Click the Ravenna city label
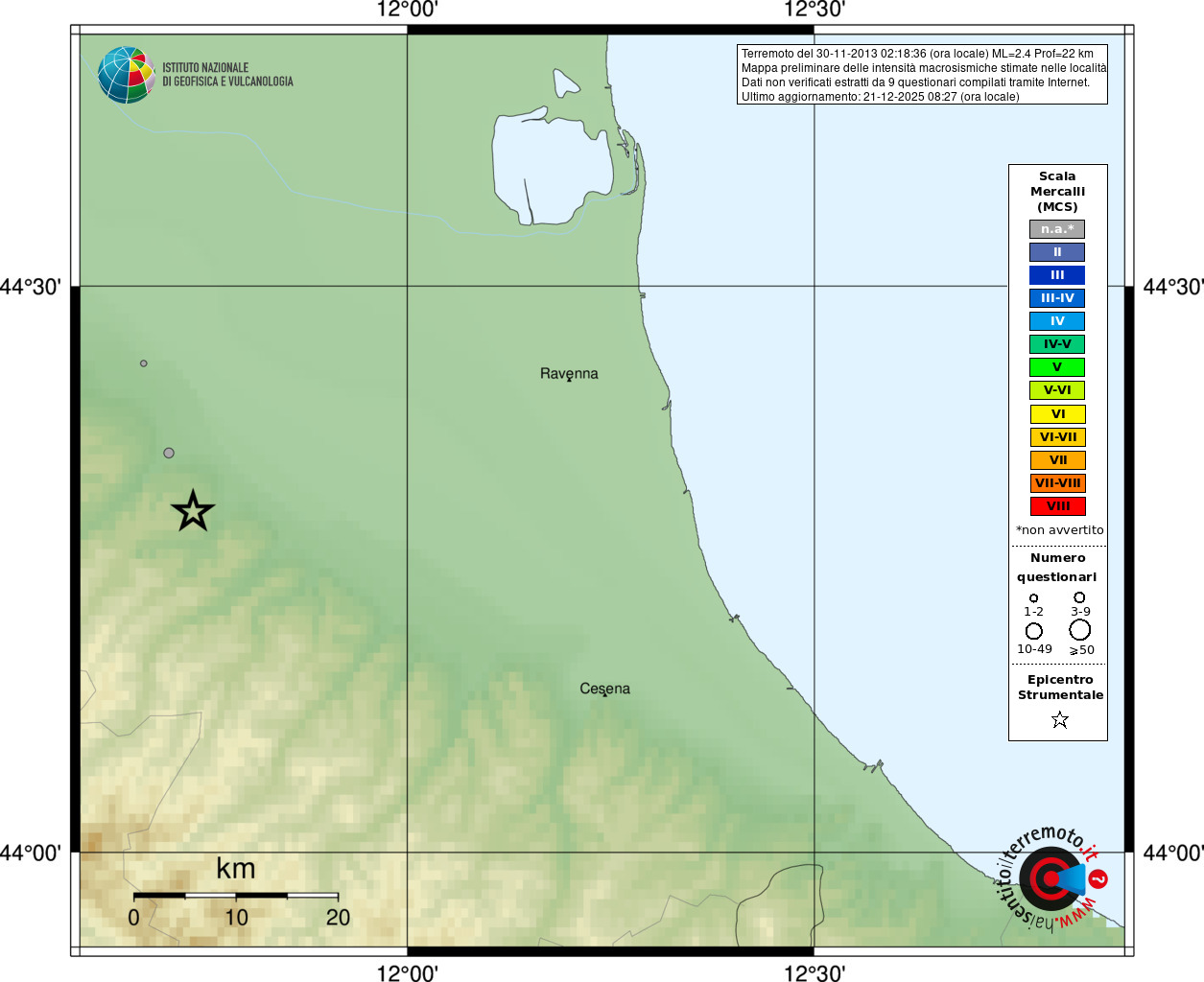Image resolution: width=1204 pixels, height=982 pixels. (x=569, y=374)
